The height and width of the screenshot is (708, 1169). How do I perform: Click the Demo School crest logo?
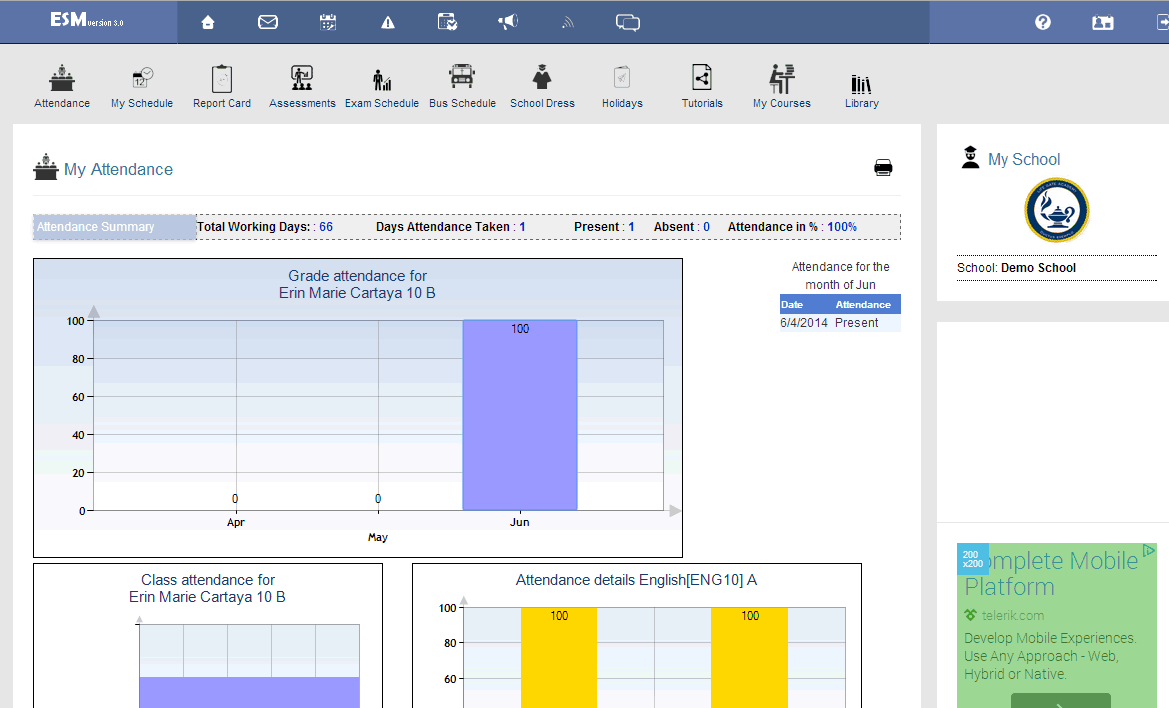(x=1056, y=210)
